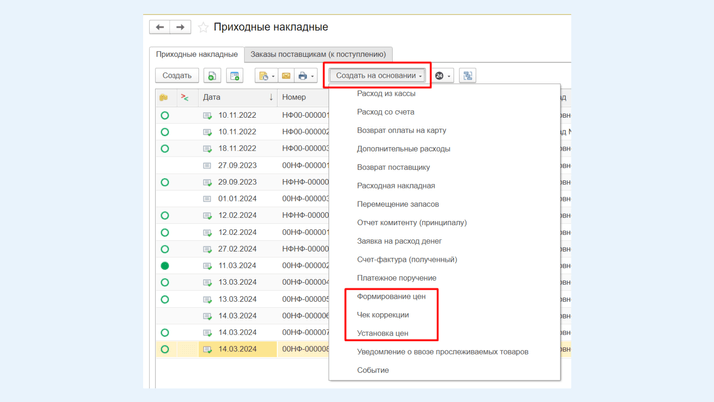Toggle the filled green status circle for 11.03.2024
This screenshot has width=714, height=402.
(165, 266)
